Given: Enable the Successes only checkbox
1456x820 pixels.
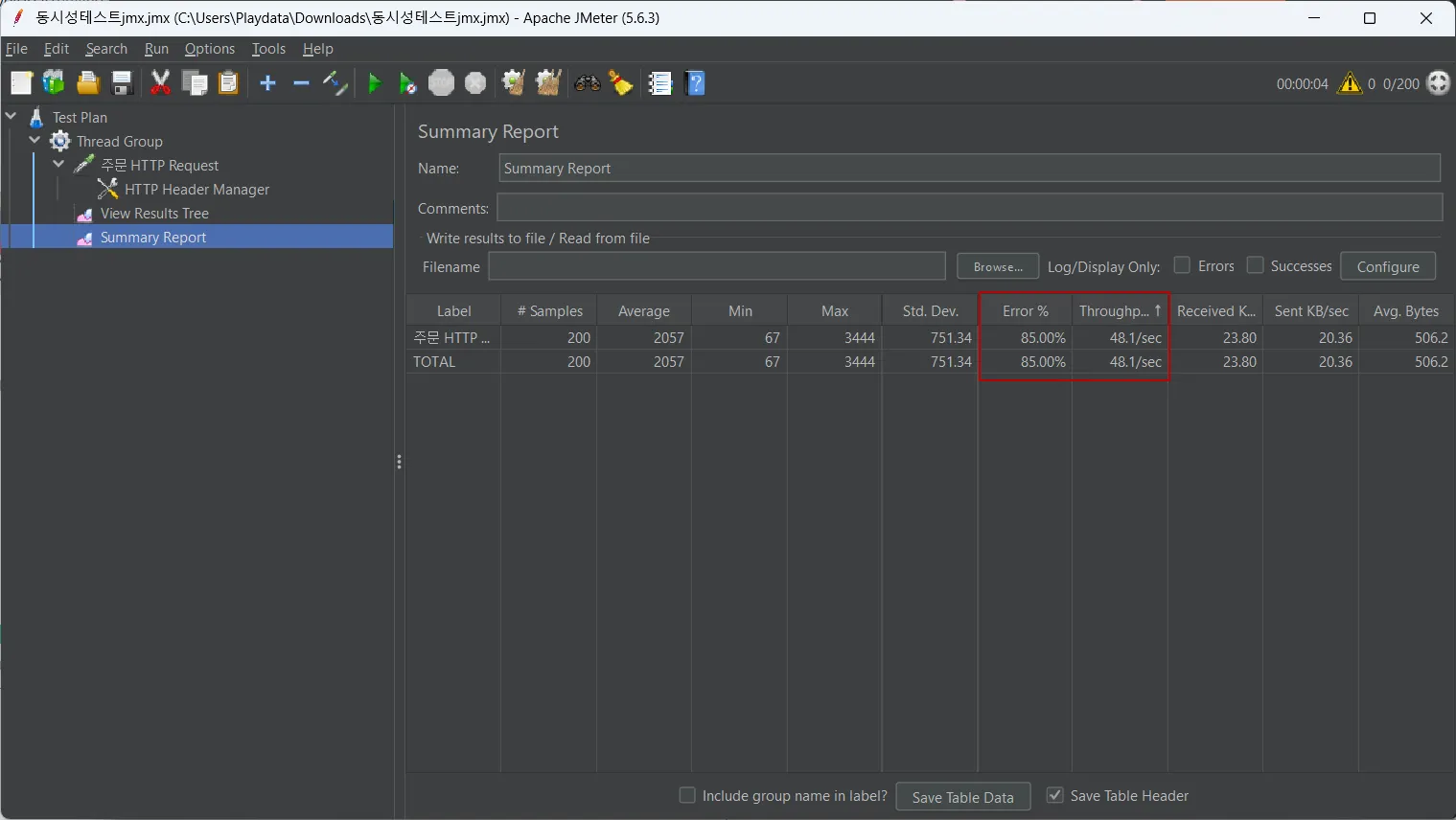Looking at the screenshot, I should pos(1255,265).
